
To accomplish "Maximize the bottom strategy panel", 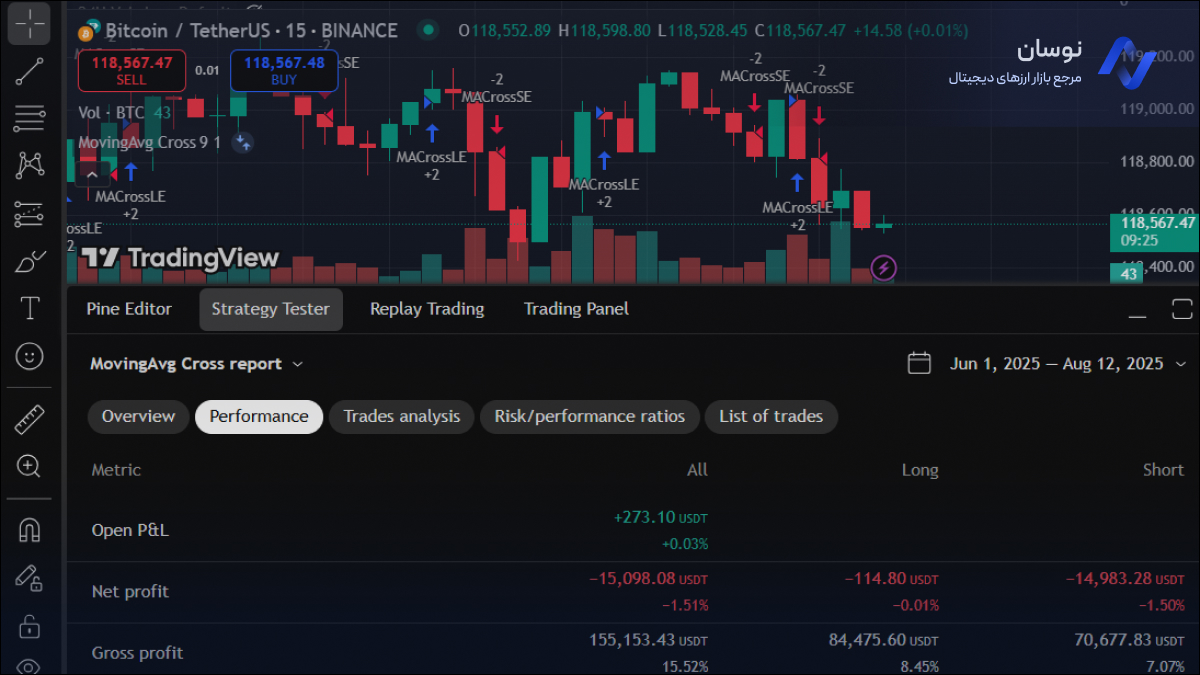I will coord(1182,309).
